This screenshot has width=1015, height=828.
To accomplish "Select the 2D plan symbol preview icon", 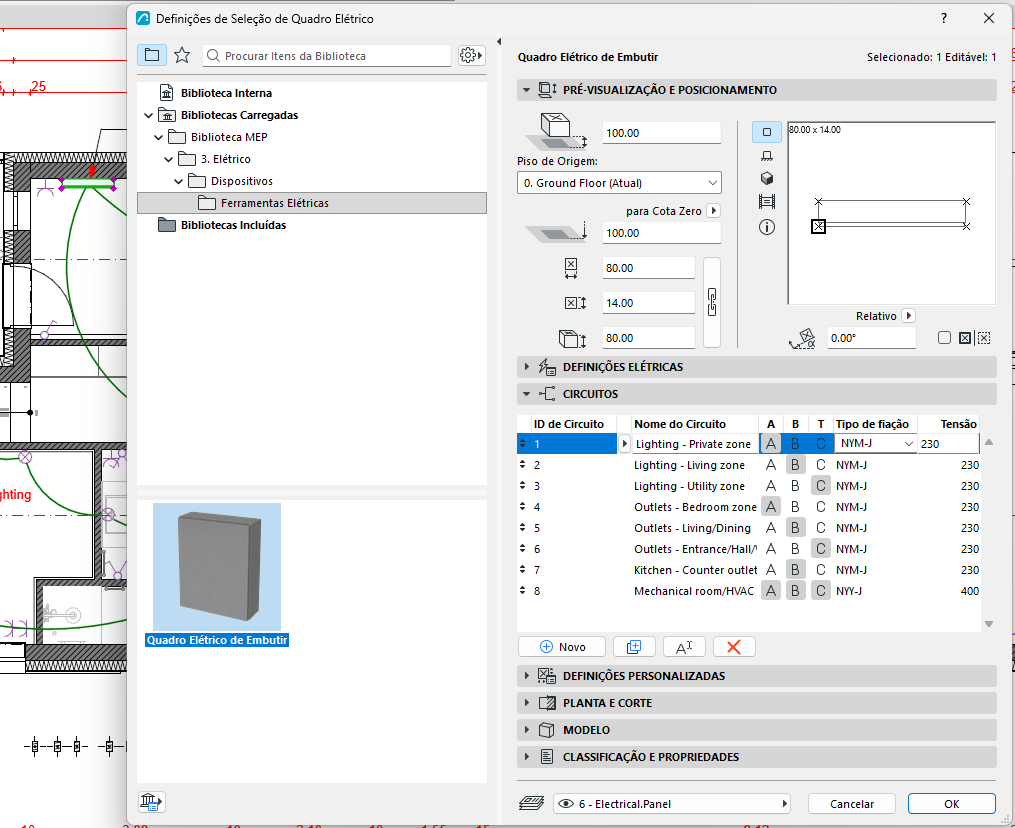I will [x=766, y=132].
